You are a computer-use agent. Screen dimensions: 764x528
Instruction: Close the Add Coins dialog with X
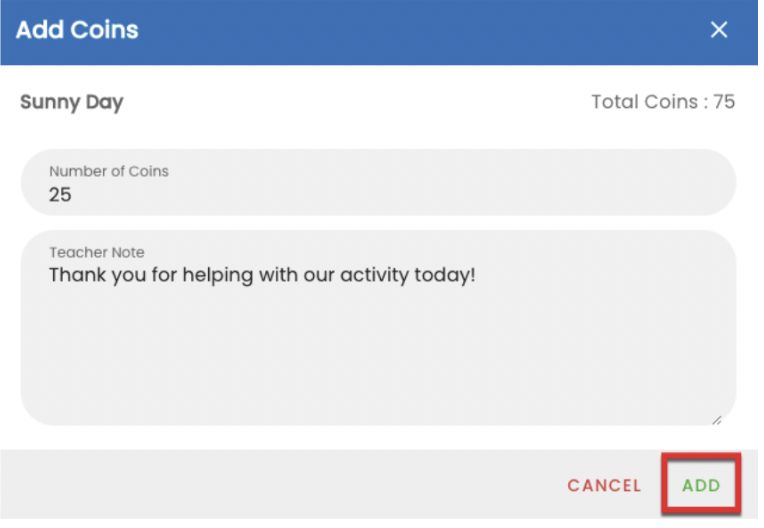(x=719, y=30)
